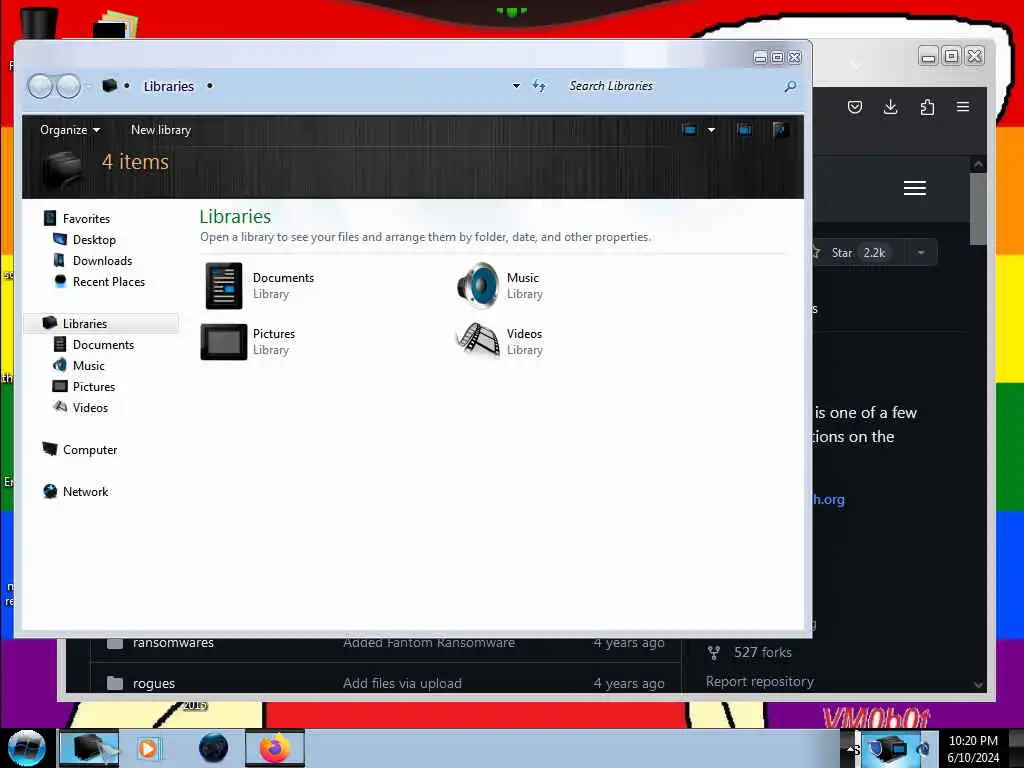The image size is (1024, 768).
Task: Expand the view options dropdown arrow
Action: coord(711,129)
